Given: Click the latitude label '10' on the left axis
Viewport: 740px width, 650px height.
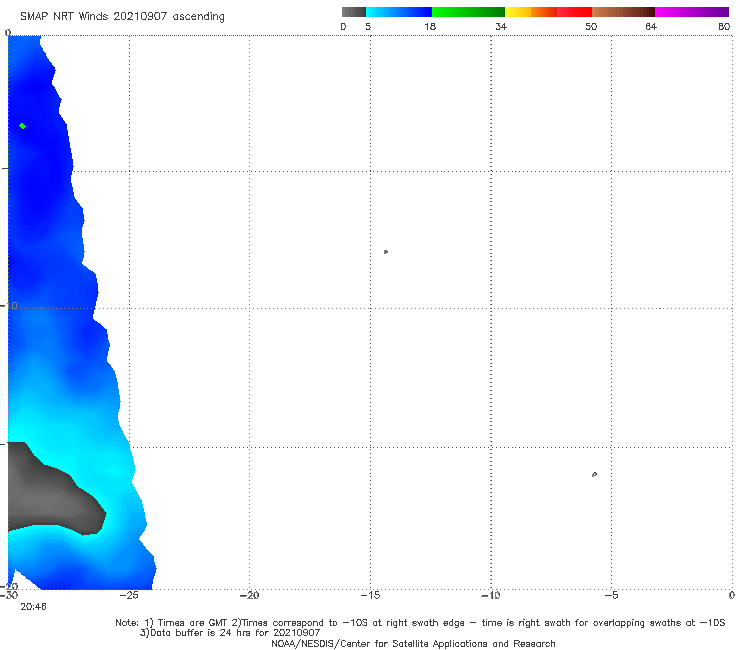Looking at the screenshot, I should click(12, 306).
